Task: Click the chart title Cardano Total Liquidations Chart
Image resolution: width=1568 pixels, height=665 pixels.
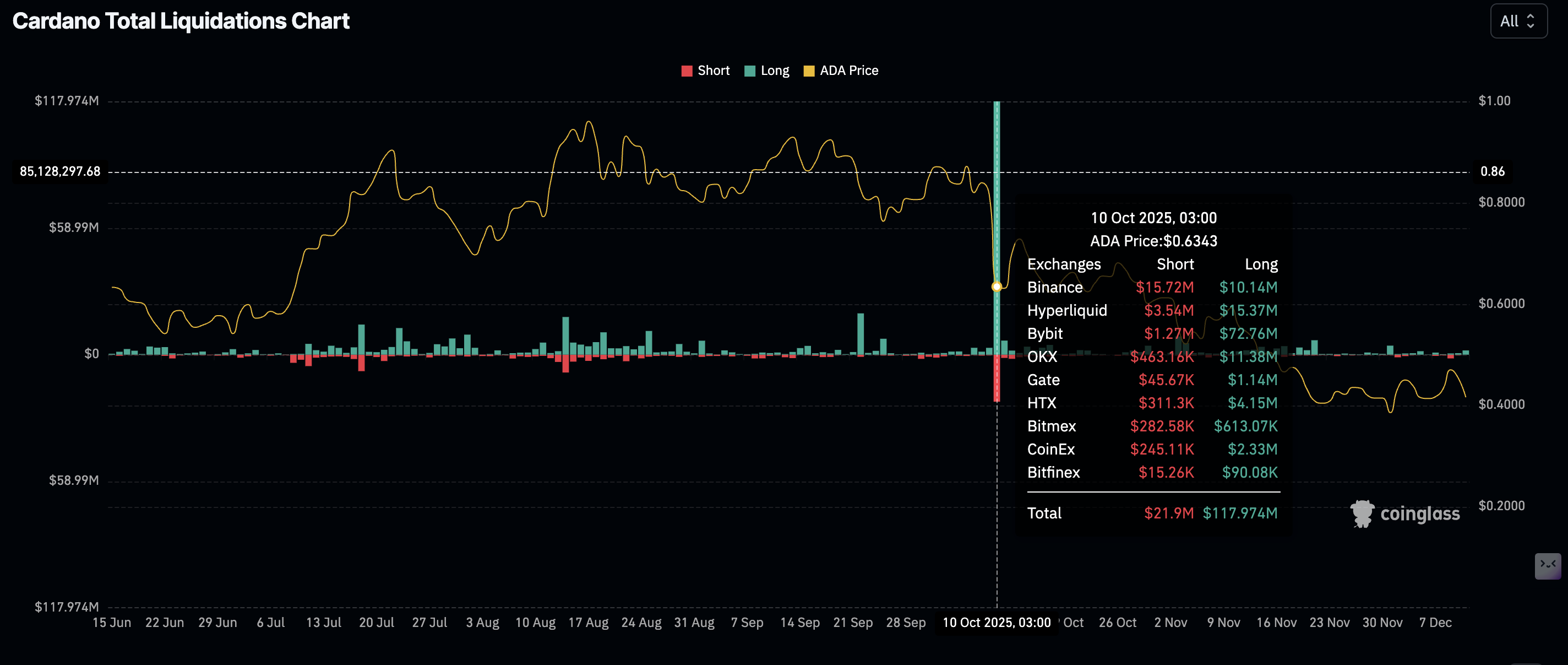Action: click(x=181, y=20)
